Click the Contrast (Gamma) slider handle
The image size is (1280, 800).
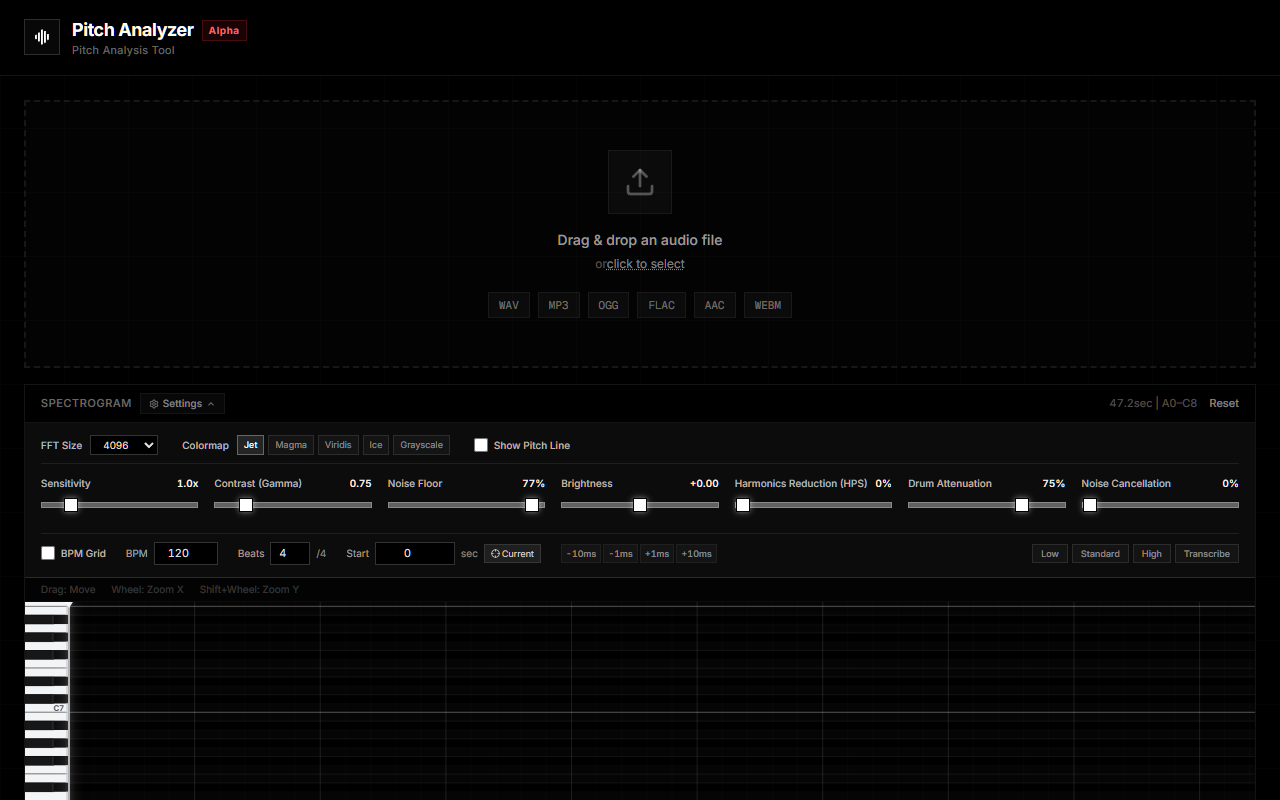pyautogui.click(x=246, y=505)
